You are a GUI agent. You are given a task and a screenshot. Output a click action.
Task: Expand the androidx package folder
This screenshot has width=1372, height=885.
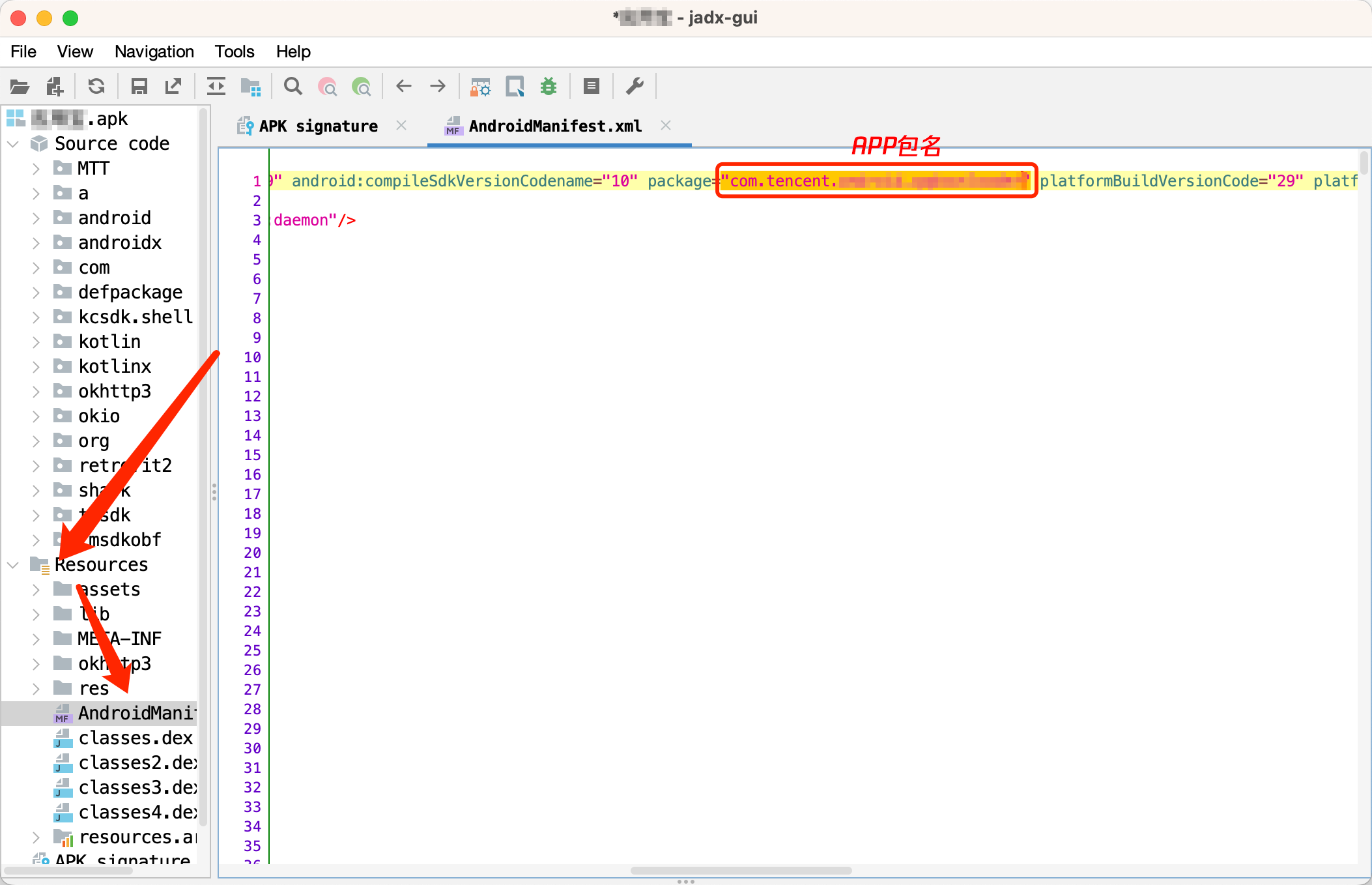click(x=36, y=243)
